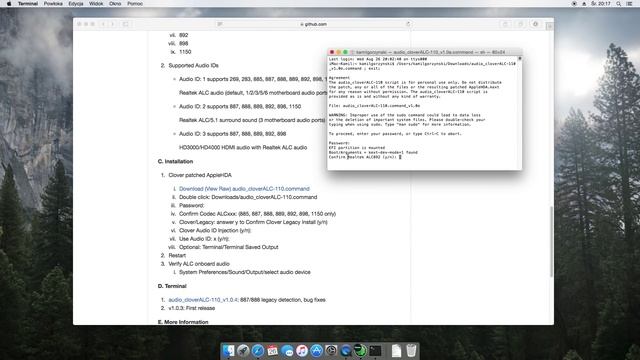Image resolution: width=640 pixels, height=360 pixels.
Task: Click 'Audio ID: 2 supports' line
Action: (x=240, y=106)
